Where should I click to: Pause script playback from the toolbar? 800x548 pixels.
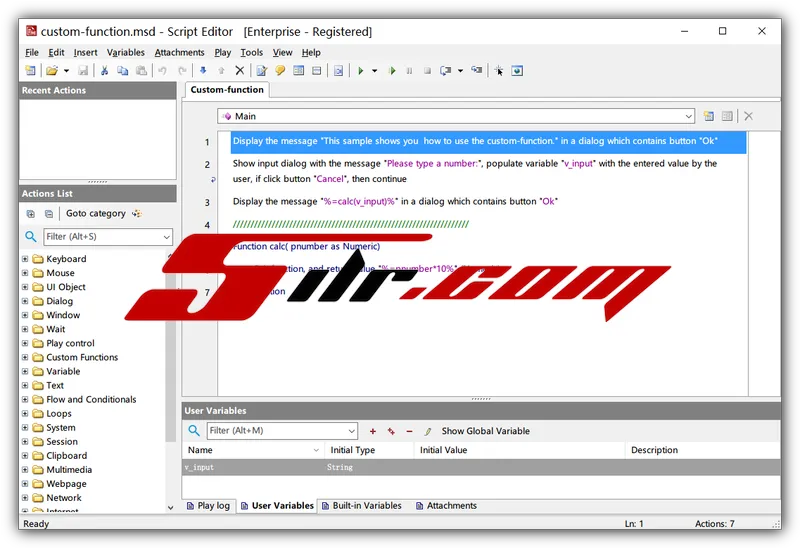click(x=409, y=70)
